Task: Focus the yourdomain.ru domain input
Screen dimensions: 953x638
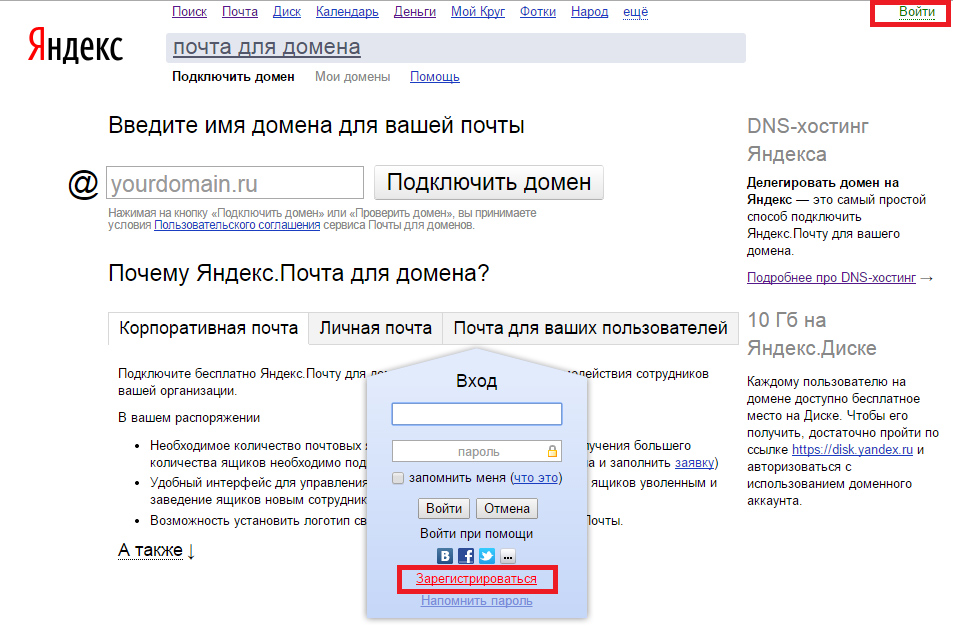Action: [x=235, y=182]
